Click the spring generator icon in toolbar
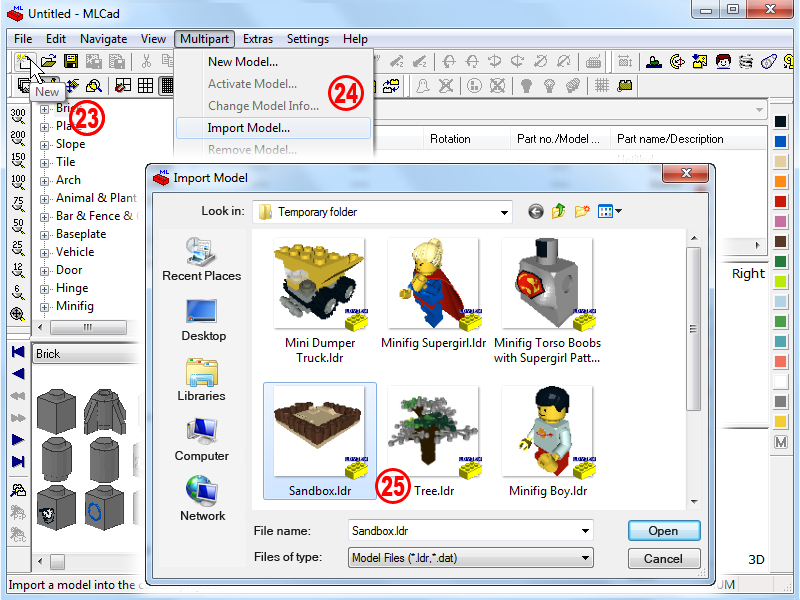The height and width of the screenshot is (600, 800). [746, 62]
